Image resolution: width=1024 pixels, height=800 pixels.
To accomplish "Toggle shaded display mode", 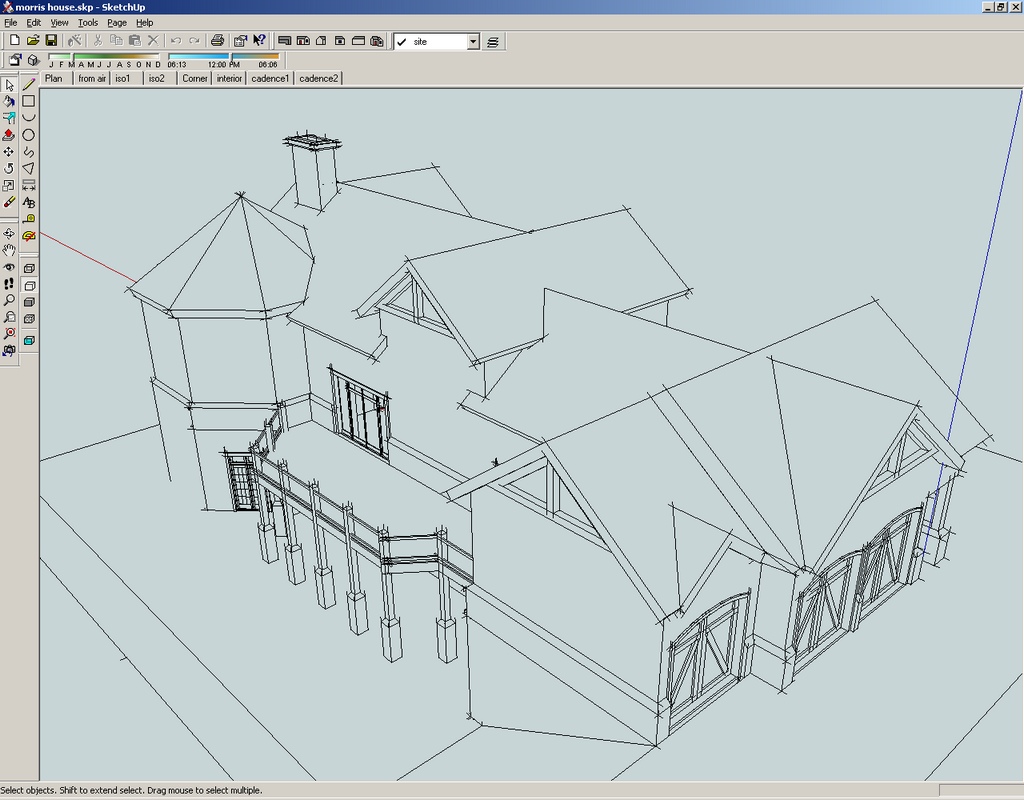I will pos(29,302).
